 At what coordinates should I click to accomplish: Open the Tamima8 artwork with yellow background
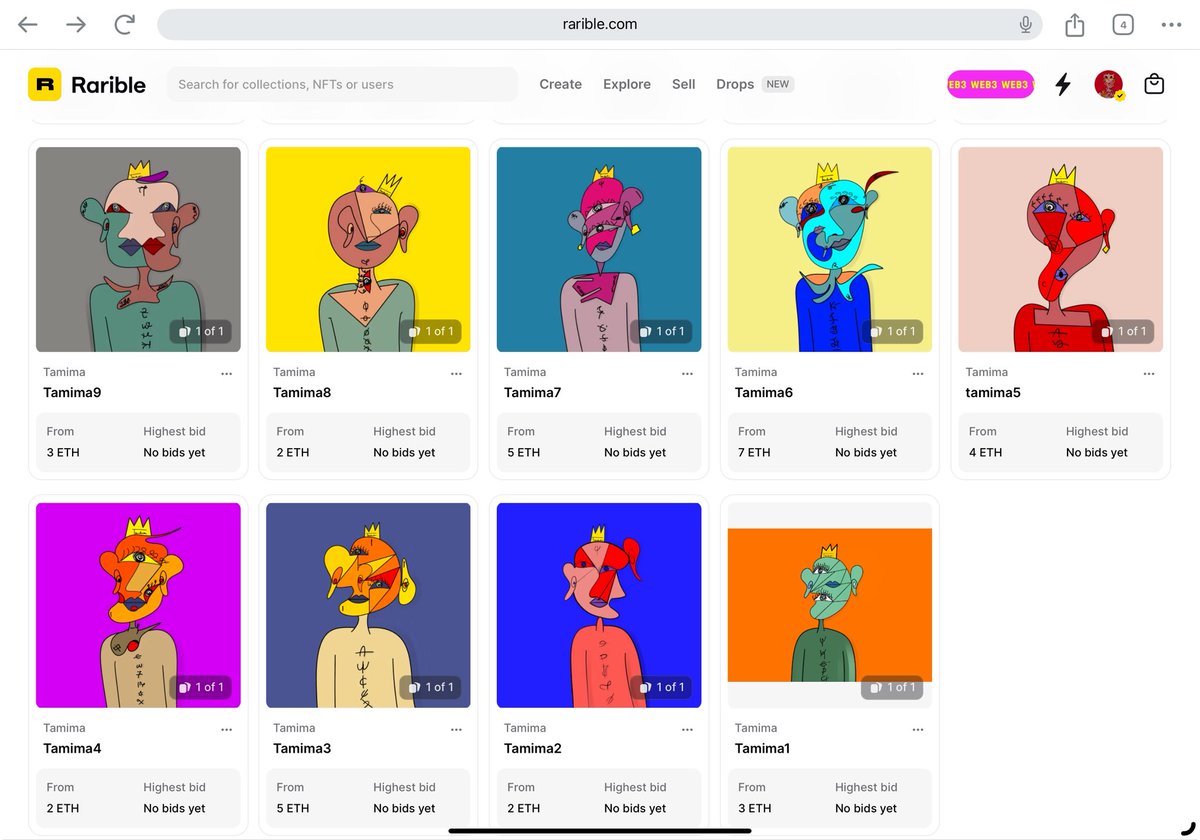368,249
